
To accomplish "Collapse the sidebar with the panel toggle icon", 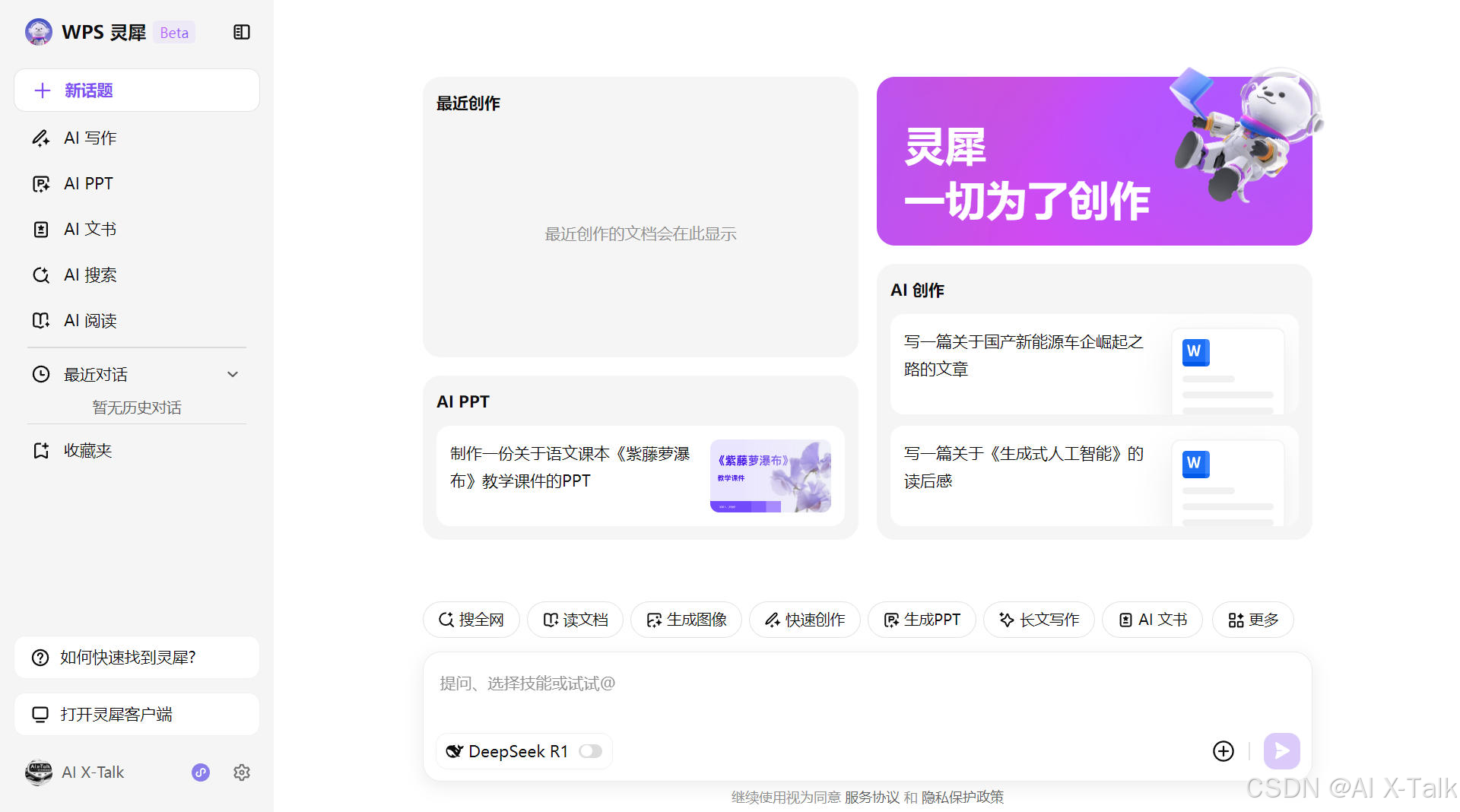I will [x=242, y=32].
